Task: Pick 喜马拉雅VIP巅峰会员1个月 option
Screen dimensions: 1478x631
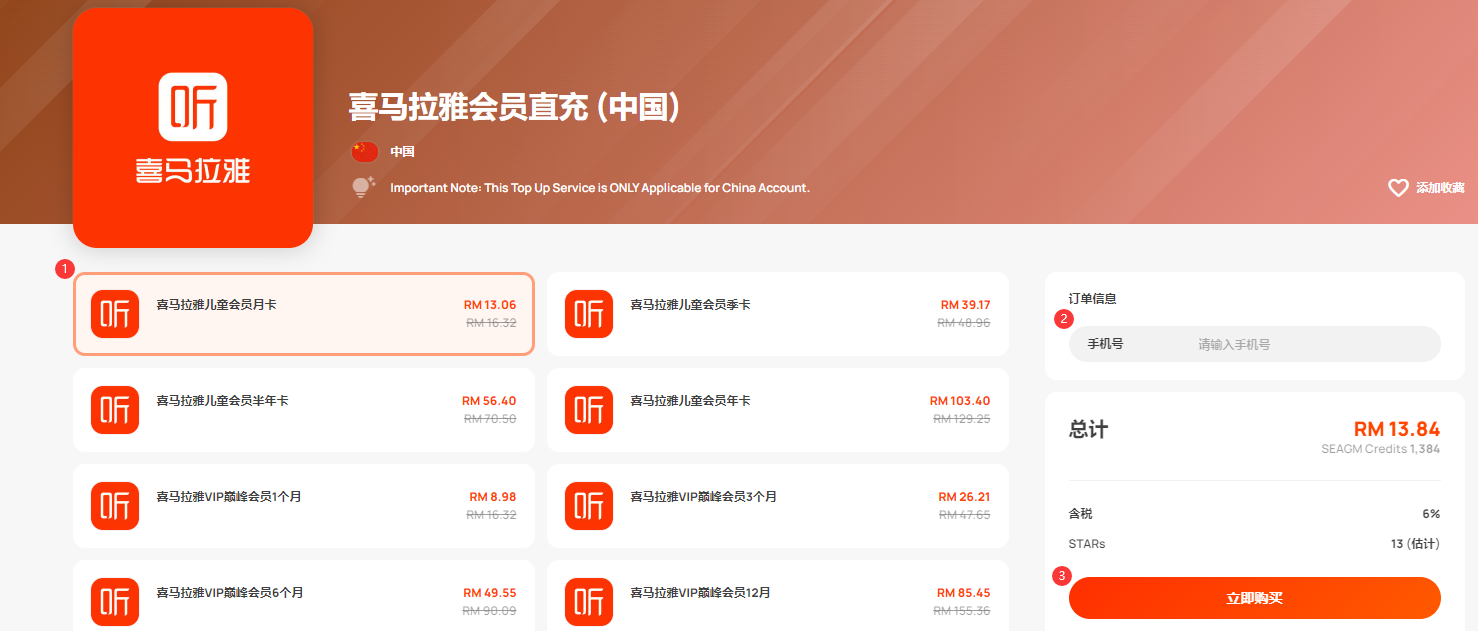Action: pyautogui.click(x=304, y=506)
